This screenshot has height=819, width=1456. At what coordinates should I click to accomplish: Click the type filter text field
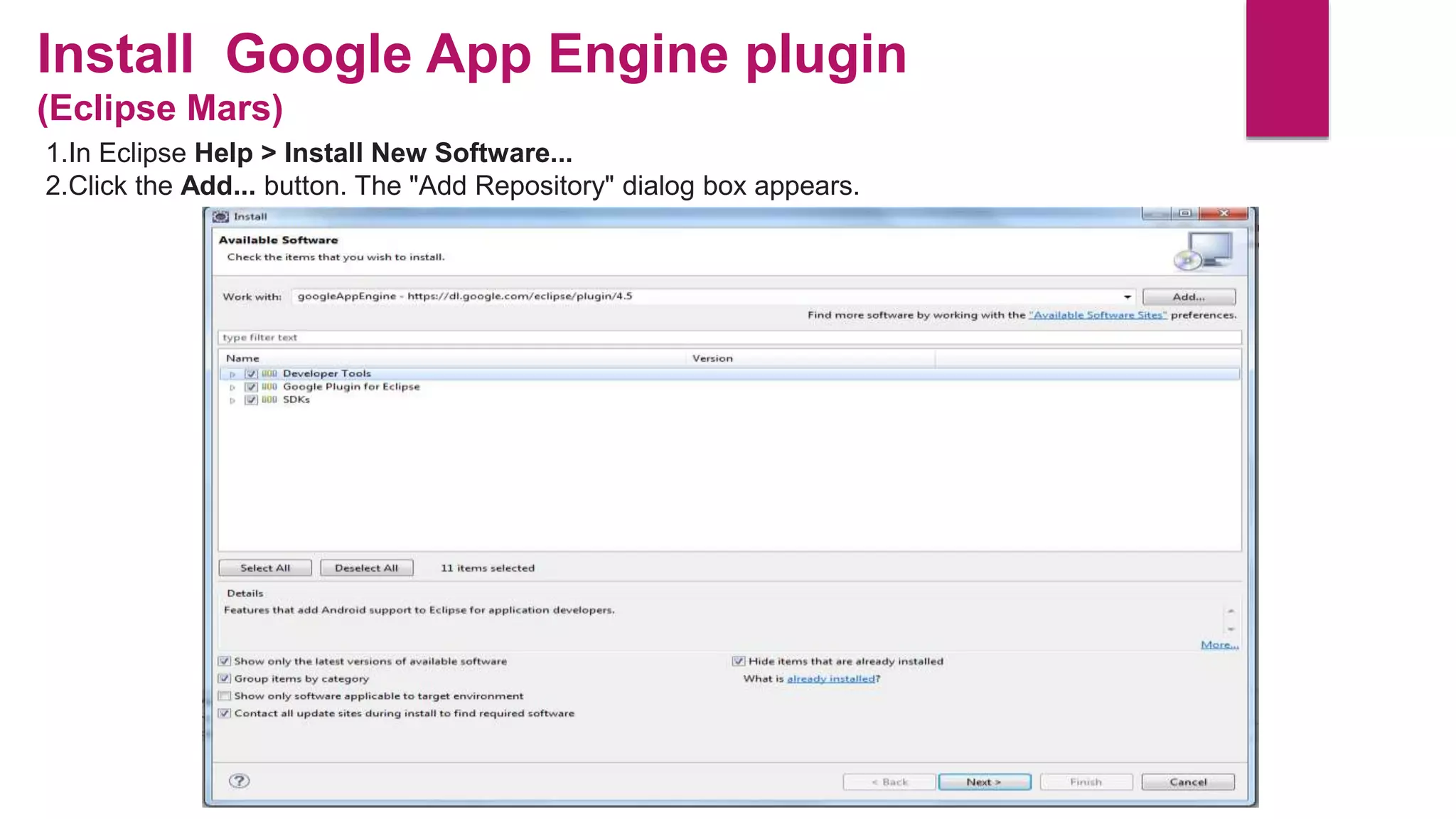(729, 338)
